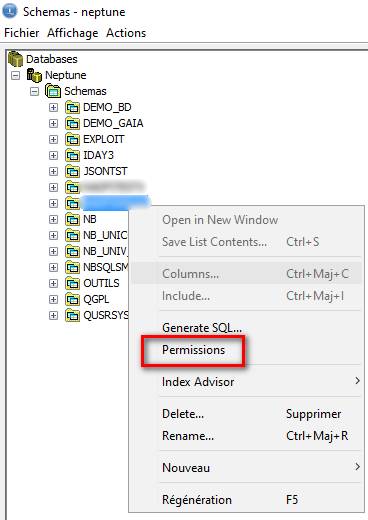Choose Permissions in the context menu
Screen dimensions: 368x520
click(x=193, y=350)
